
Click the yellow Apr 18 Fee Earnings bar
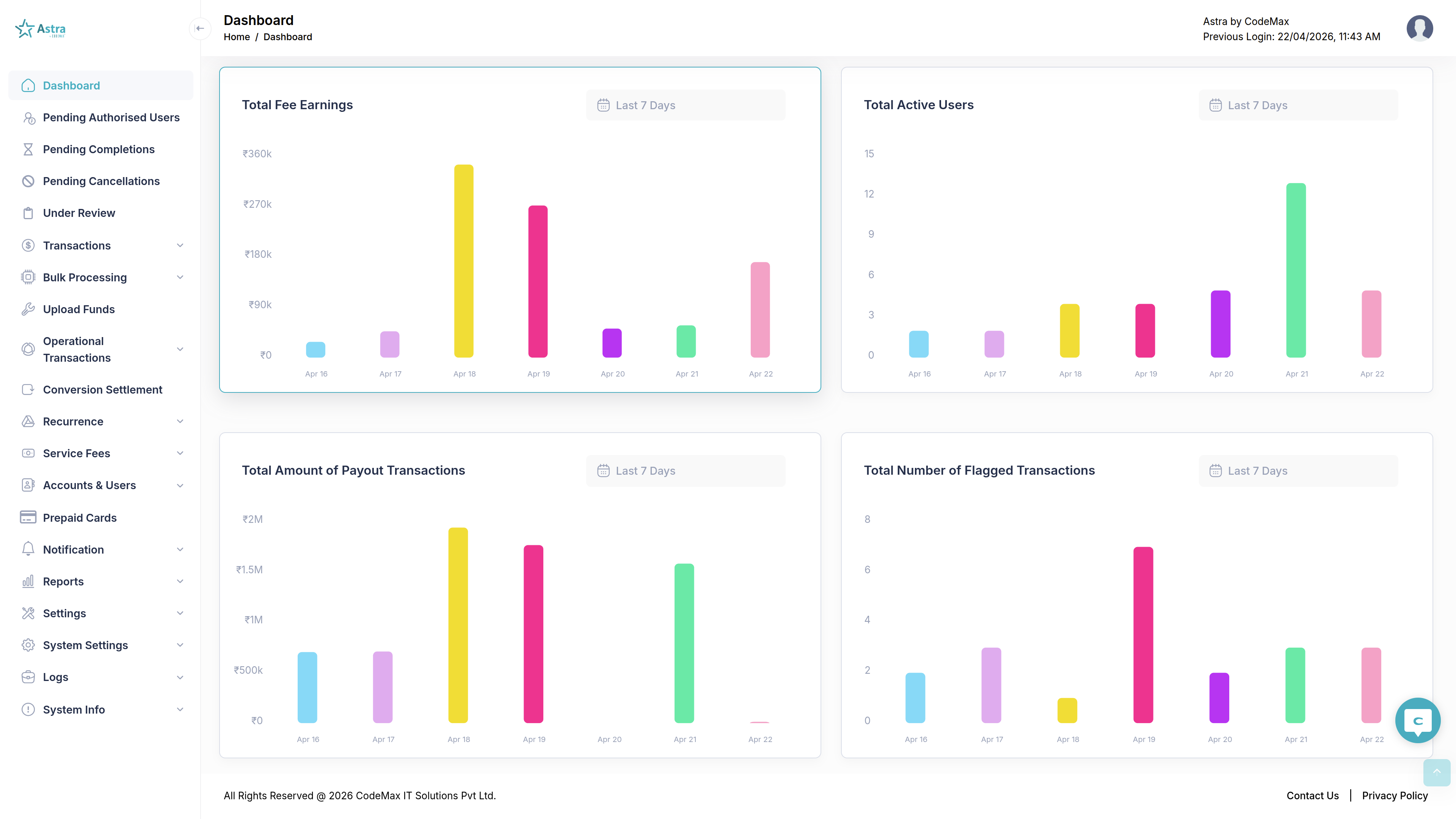coord(463,261)
